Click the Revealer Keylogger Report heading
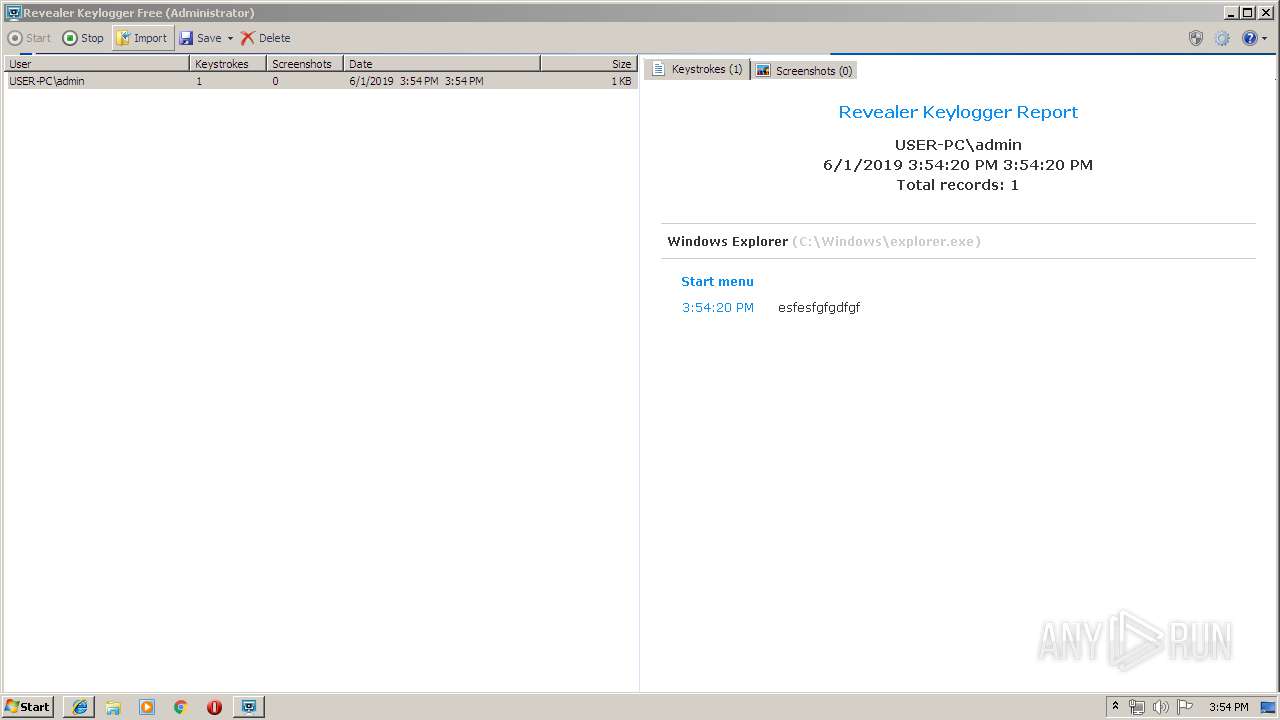Viewport: 1280px width, 720px height. [x=958, y=112]
